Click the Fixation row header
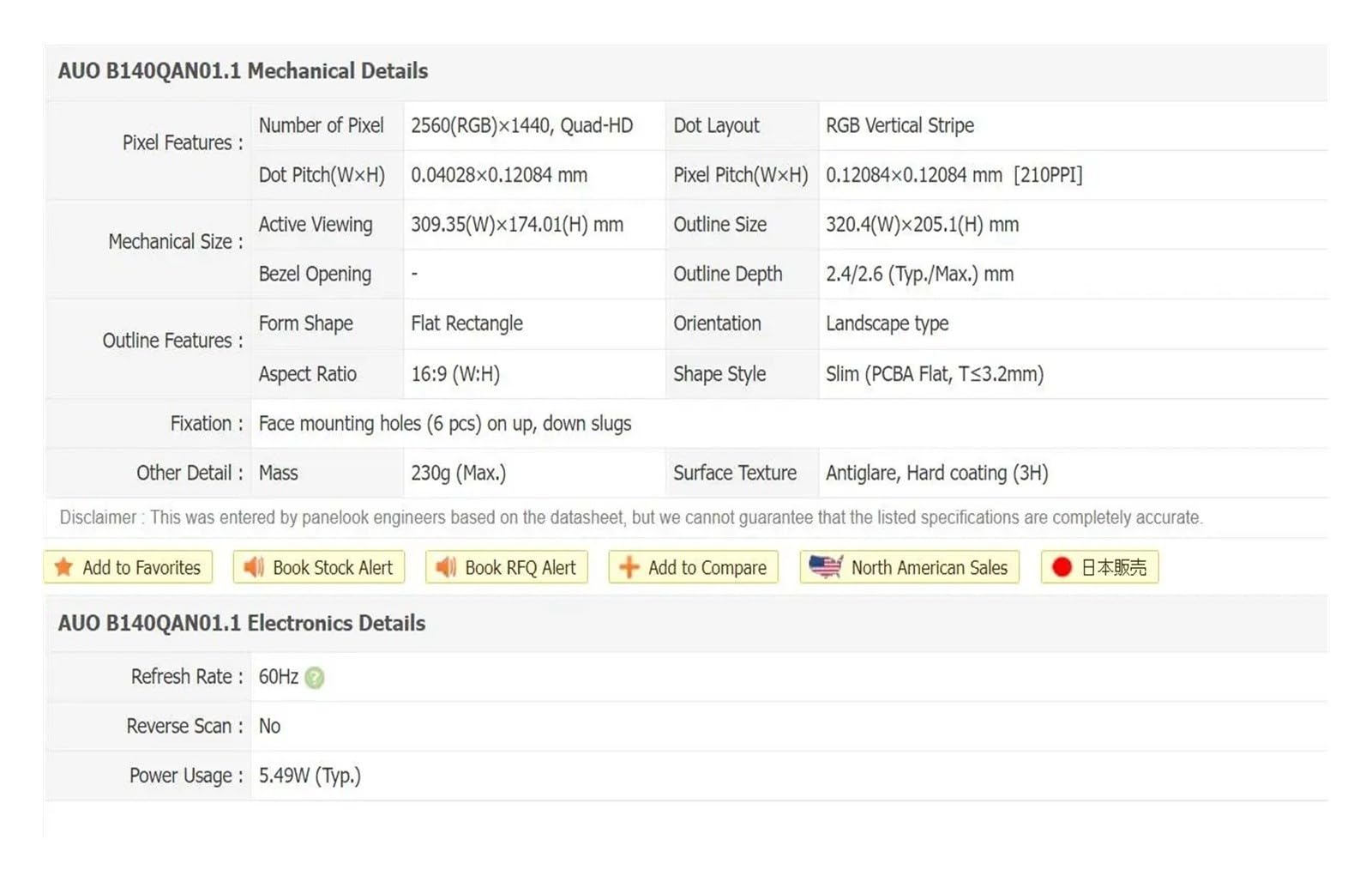The height and width of the screenshot is (882, 1372). coord(207,424)
